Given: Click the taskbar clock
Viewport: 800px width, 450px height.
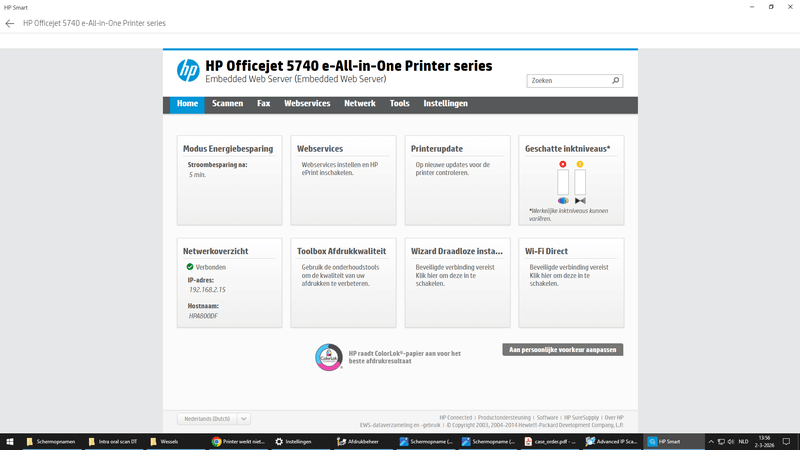Looking at the screenshot, I should tap(764, 442).
